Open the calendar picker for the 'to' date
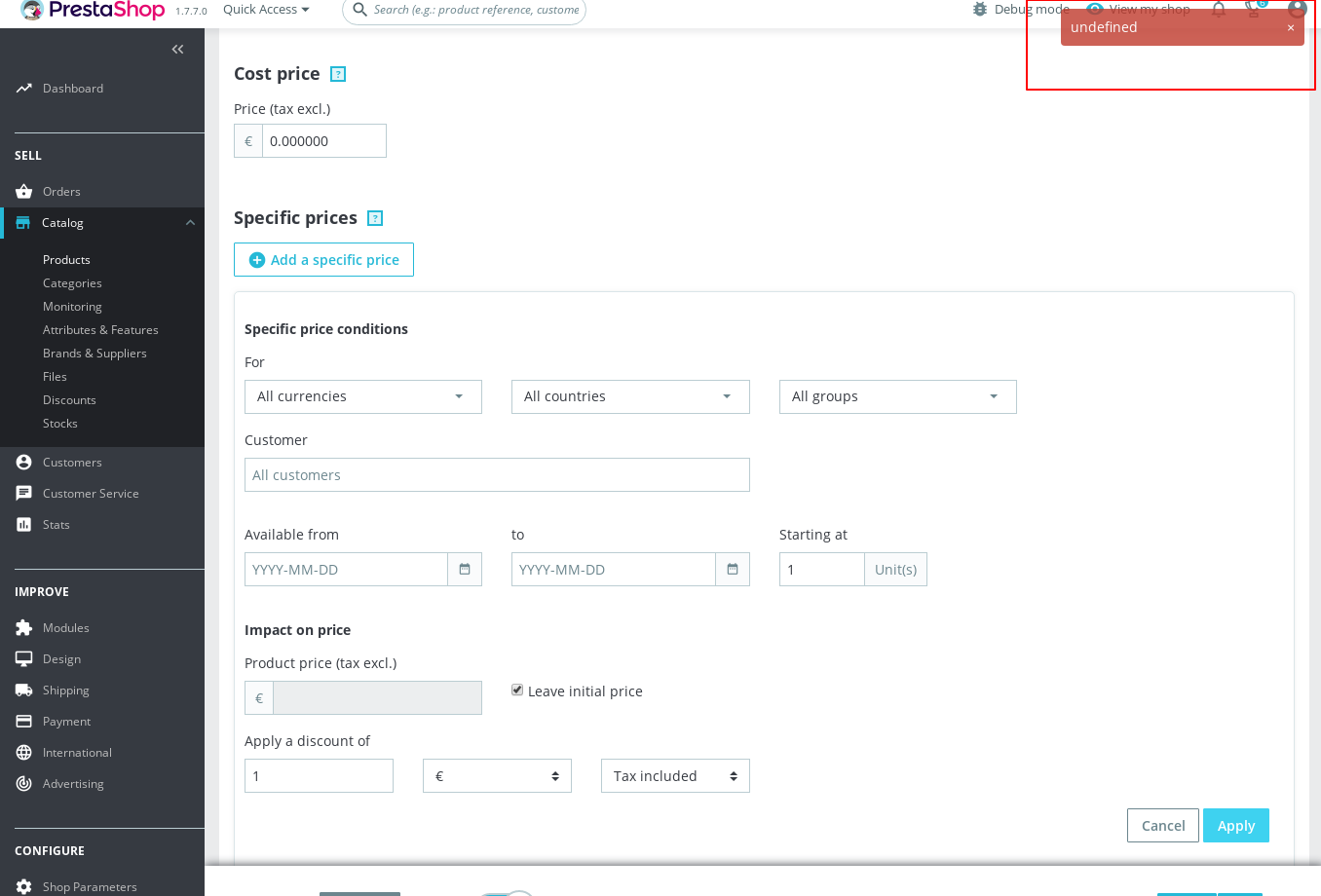1321x896 pixels. 733,569
